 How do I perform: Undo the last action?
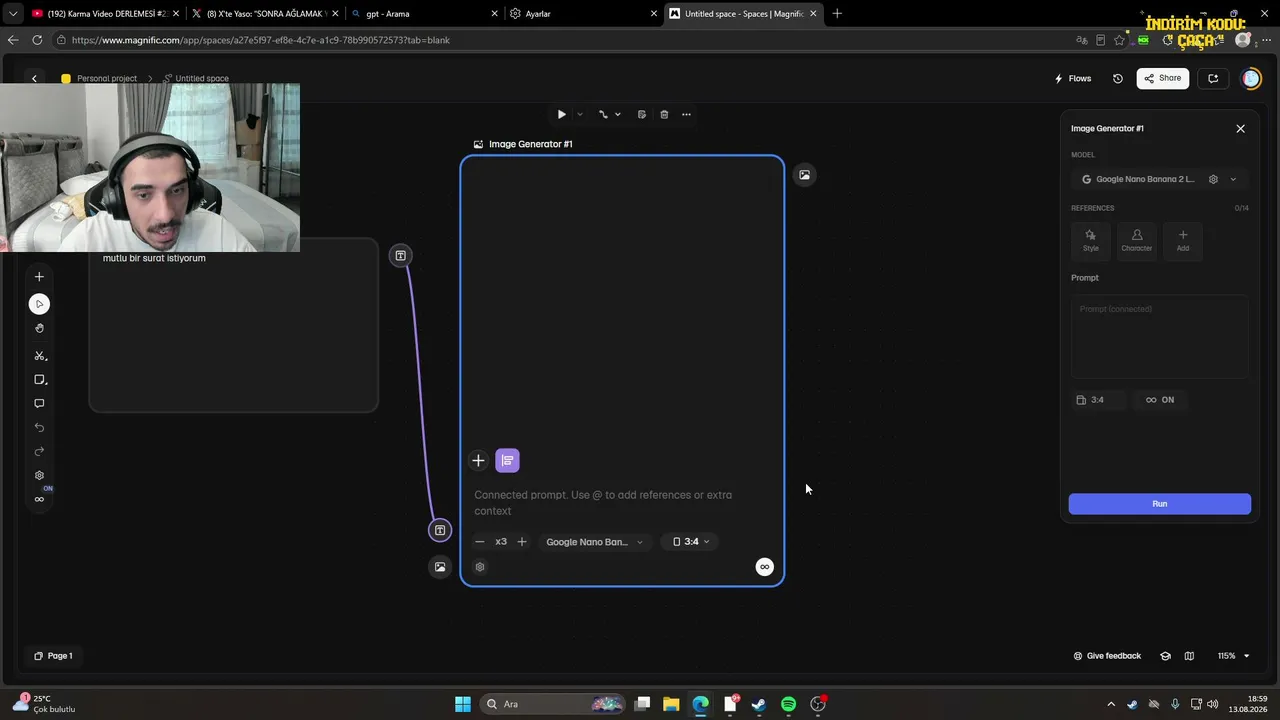tap(39, 428)
